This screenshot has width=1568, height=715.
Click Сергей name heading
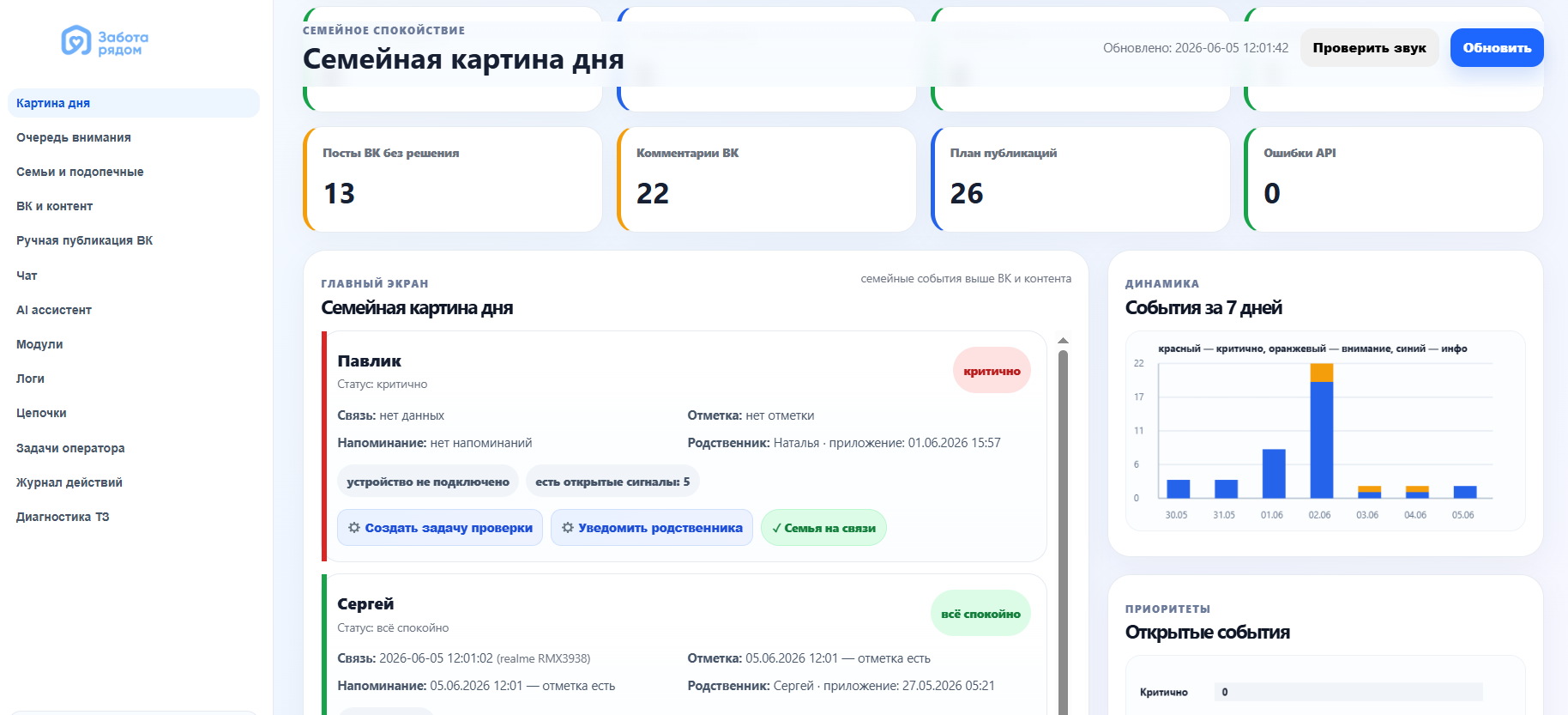[365, 604]
